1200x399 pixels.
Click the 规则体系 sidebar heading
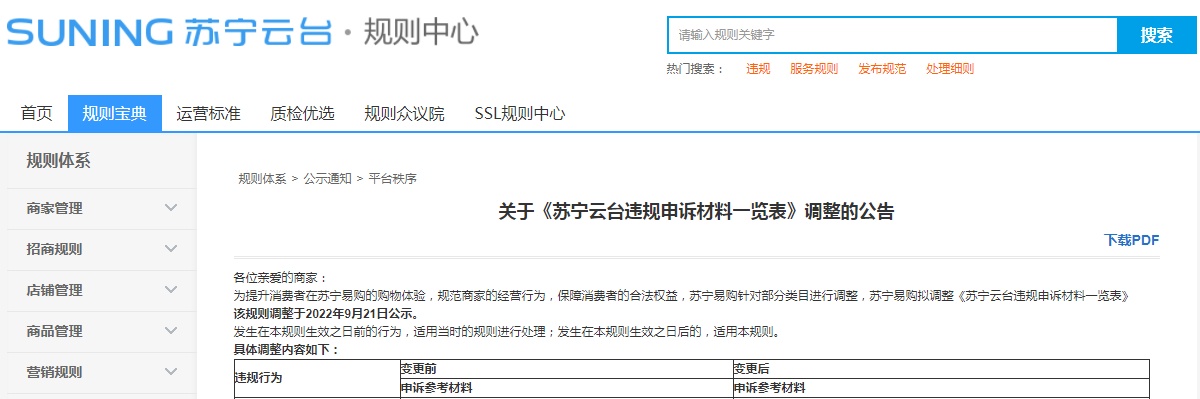(x=58, y=161)
